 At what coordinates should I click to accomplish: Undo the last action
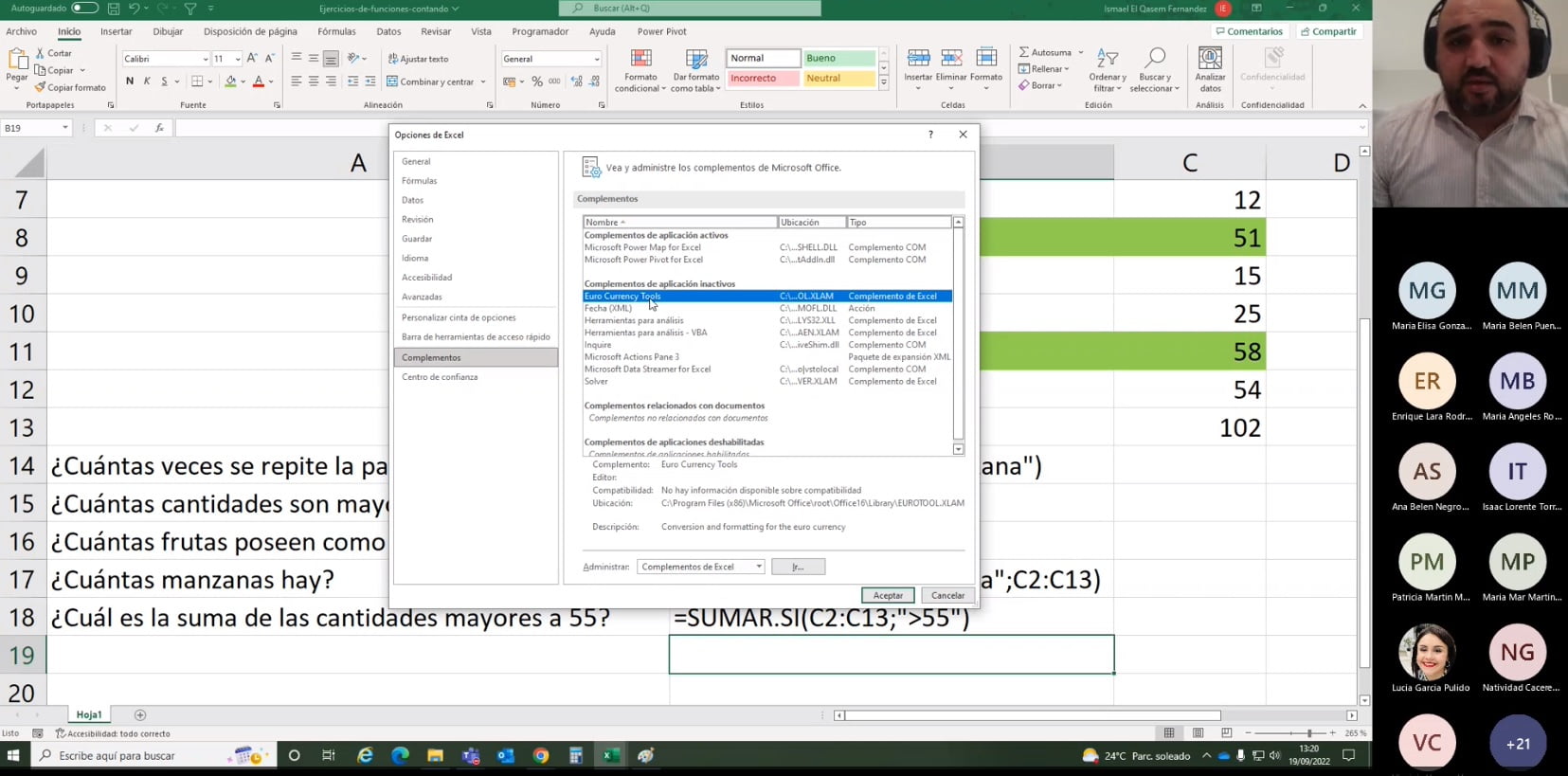pyautogui.click(x=134, y=9)
